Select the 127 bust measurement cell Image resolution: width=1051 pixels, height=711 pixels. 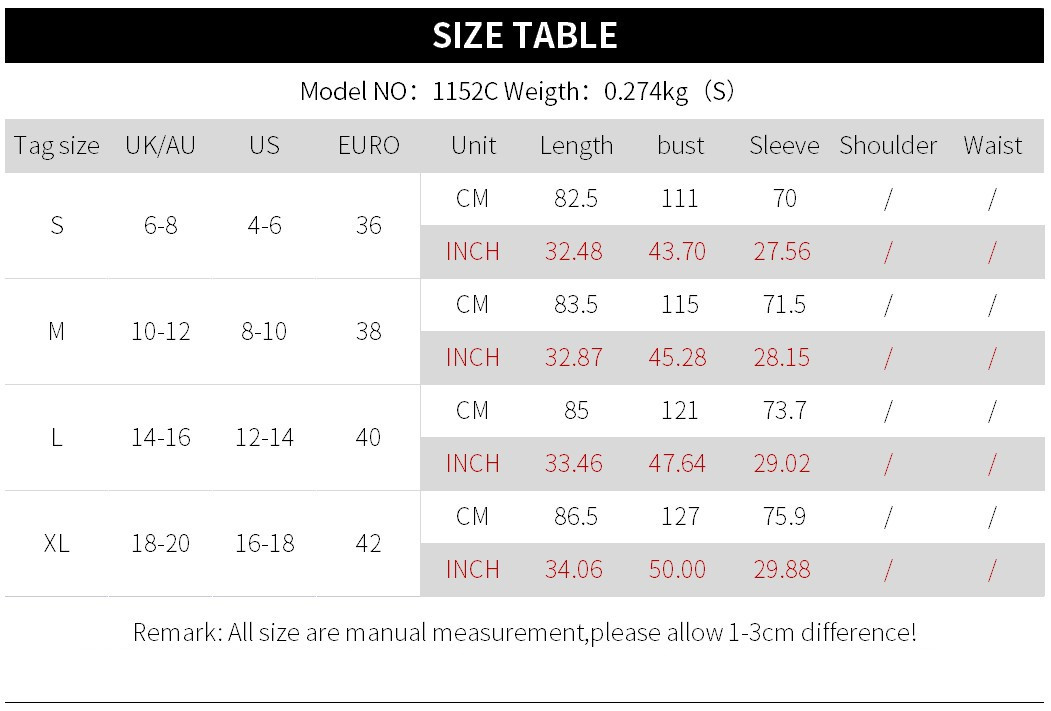coord(680,517)
